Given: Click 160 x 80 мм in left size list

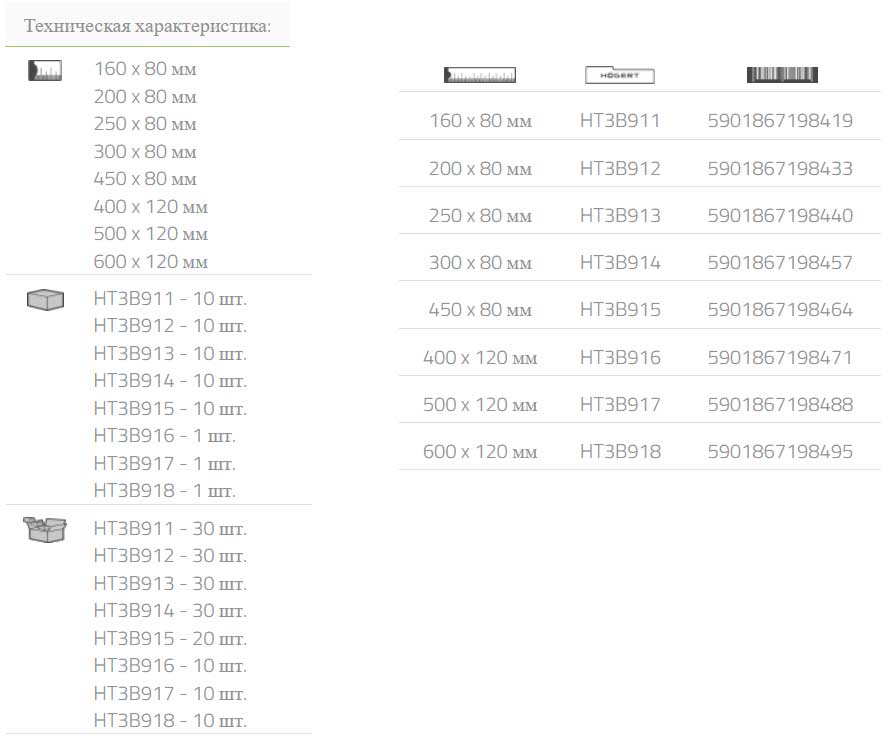Looking at the screenshot, I should pyautogui.click(x=145, y=70).
